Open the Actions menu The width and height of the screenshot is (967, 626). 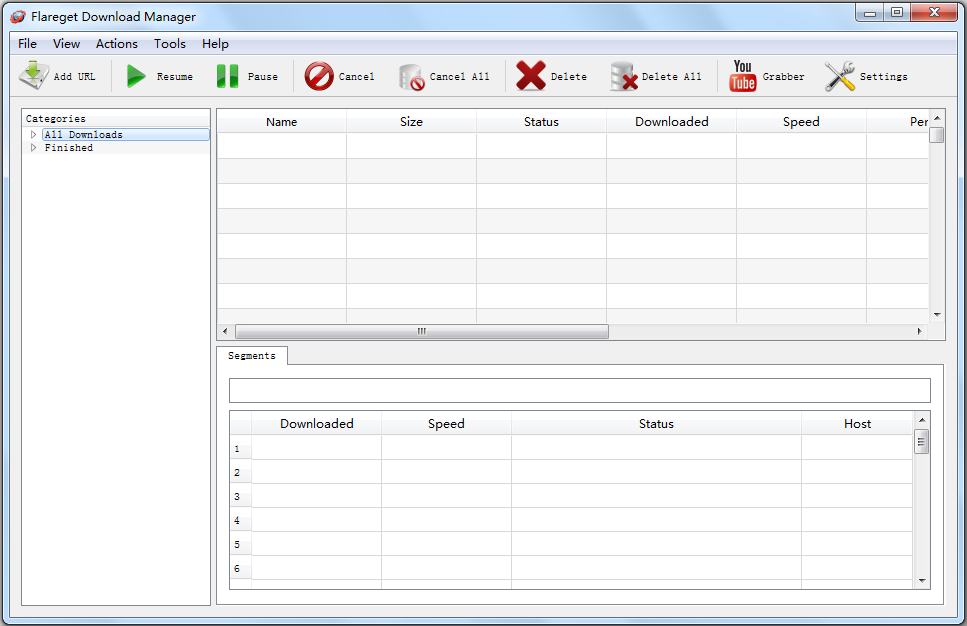[117, 44]
